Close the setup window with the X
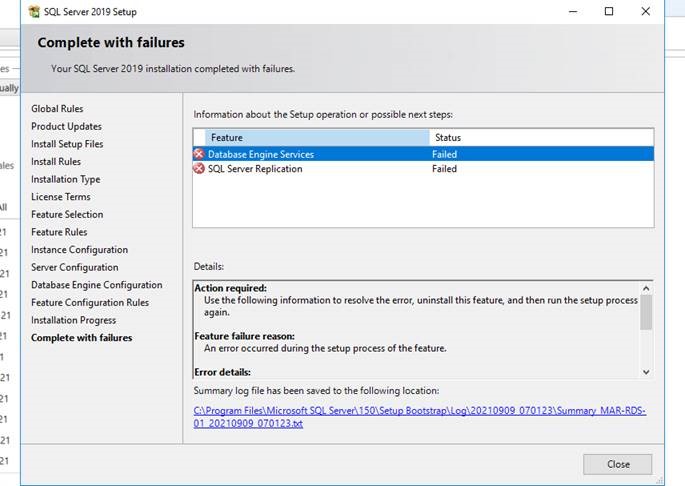 pos(646,12)
